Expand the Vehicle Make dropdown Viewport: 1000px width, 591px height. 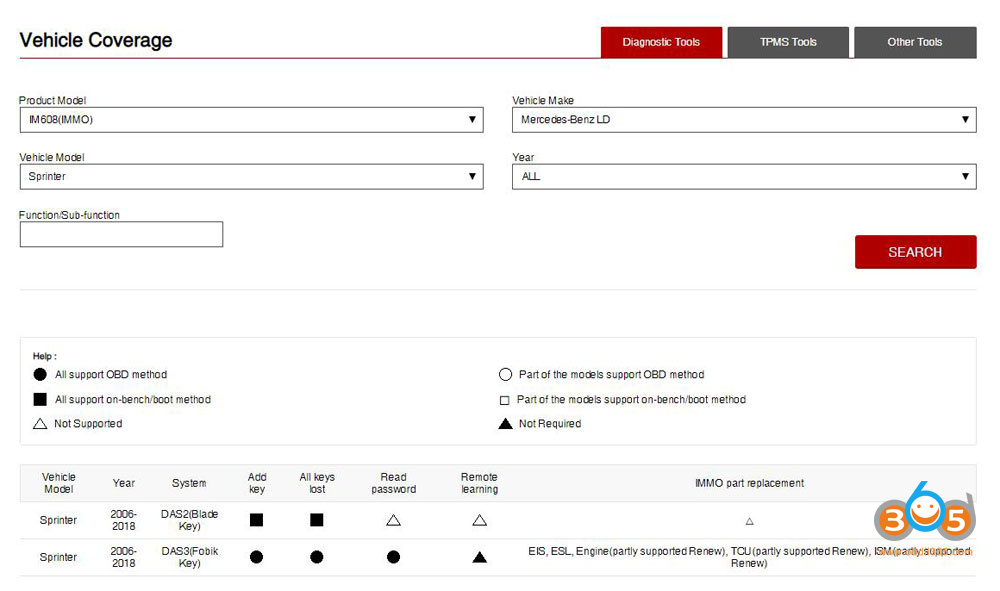pyautogui.click(x=744, y=120)
